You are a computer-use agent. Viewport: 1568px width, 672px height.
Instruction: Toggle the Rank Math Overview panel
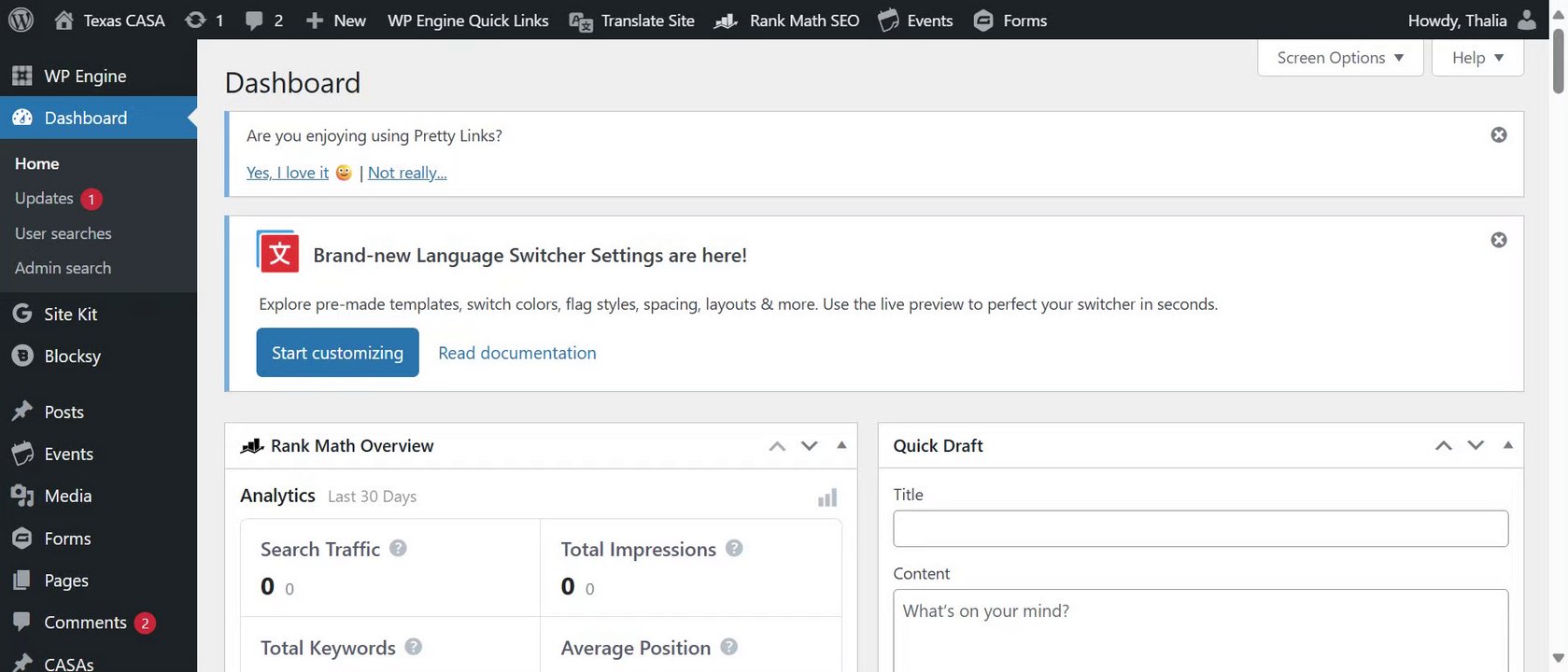[x=841, y=445]
